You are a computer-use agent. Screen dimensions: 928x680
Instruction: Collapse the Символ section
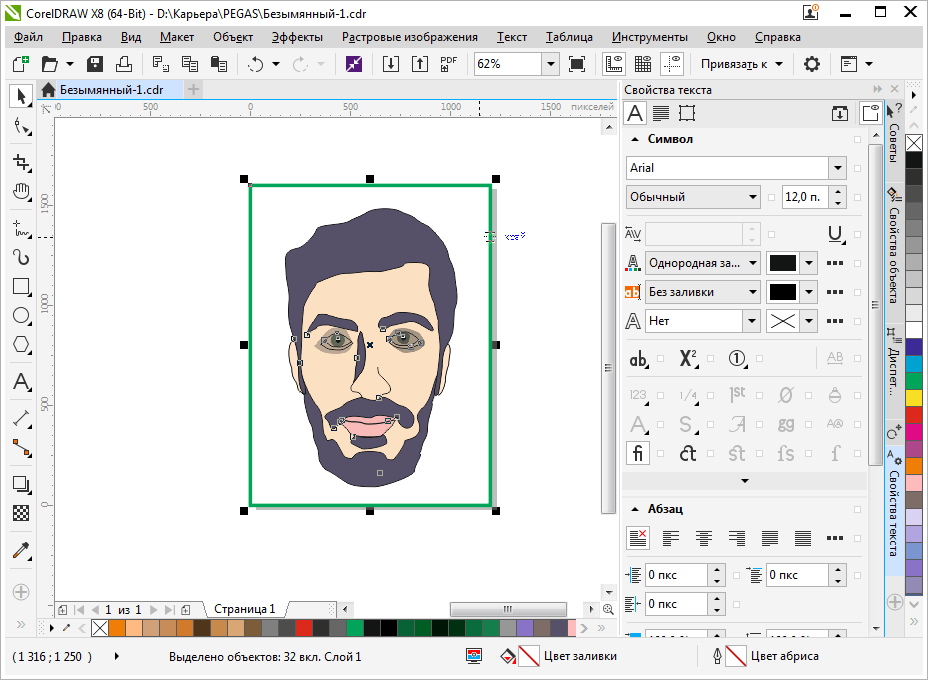pyautogui.click(x=633, y=140)
